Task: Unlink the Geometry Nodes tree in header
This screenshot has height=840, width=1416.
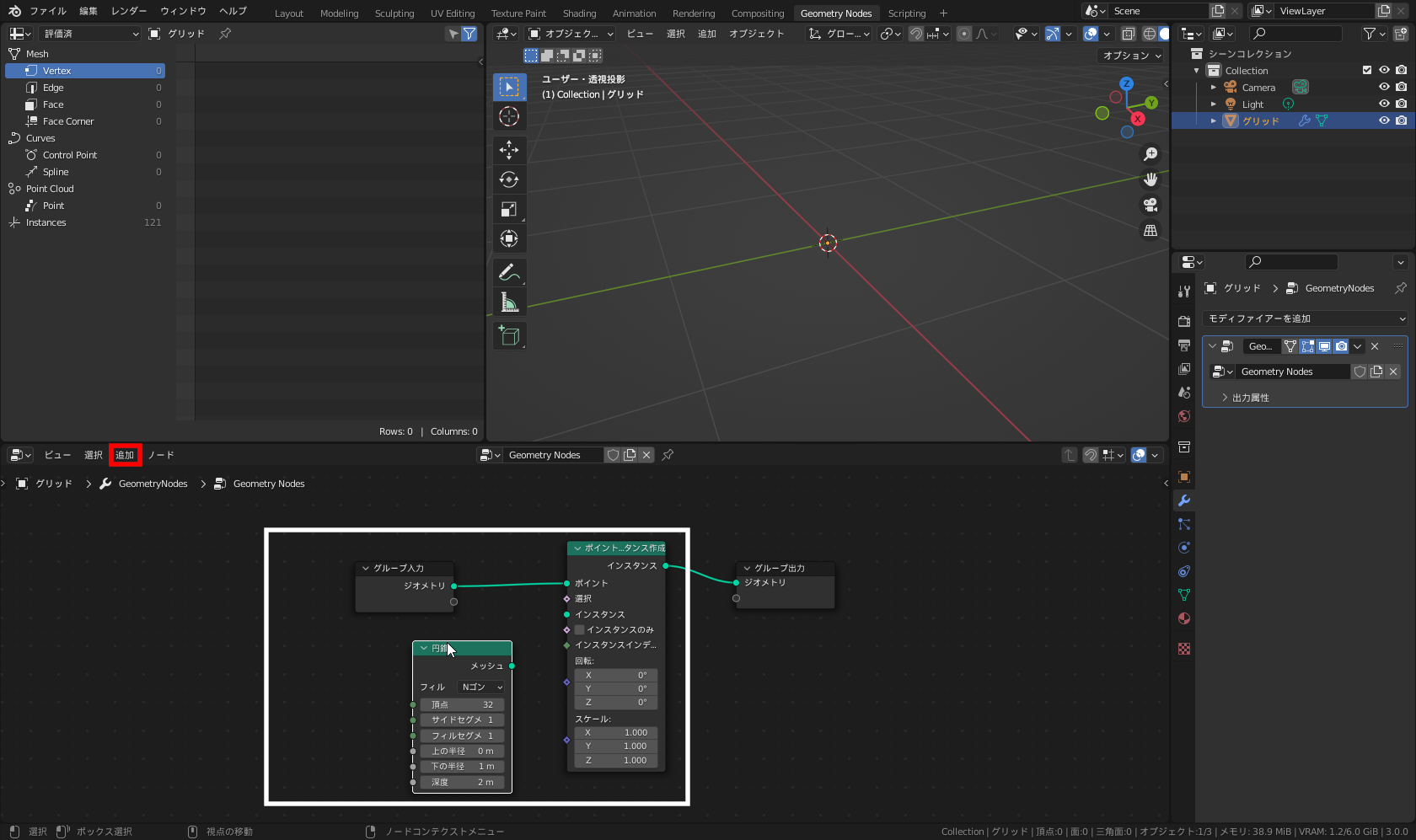Action: 646,455
